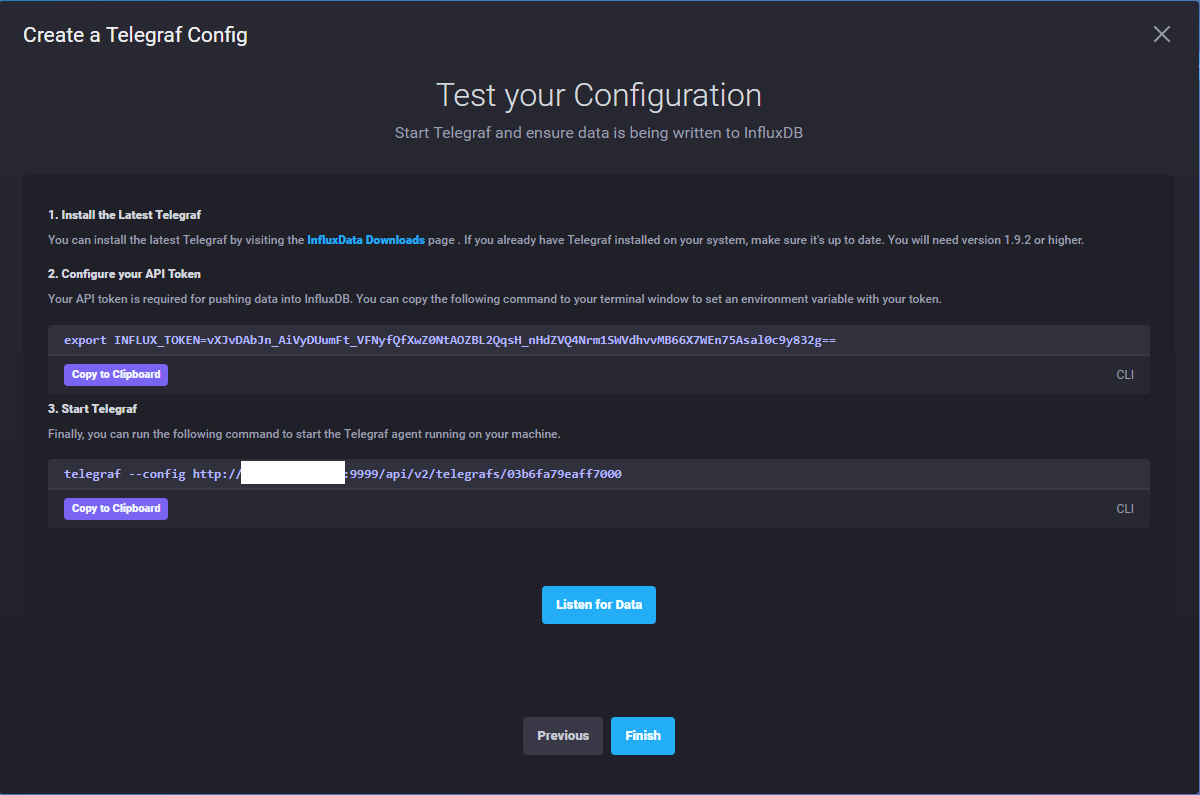Go back with the Previous button
Viewport: 1200px width, 795px height.
click(x=563, y=736)
